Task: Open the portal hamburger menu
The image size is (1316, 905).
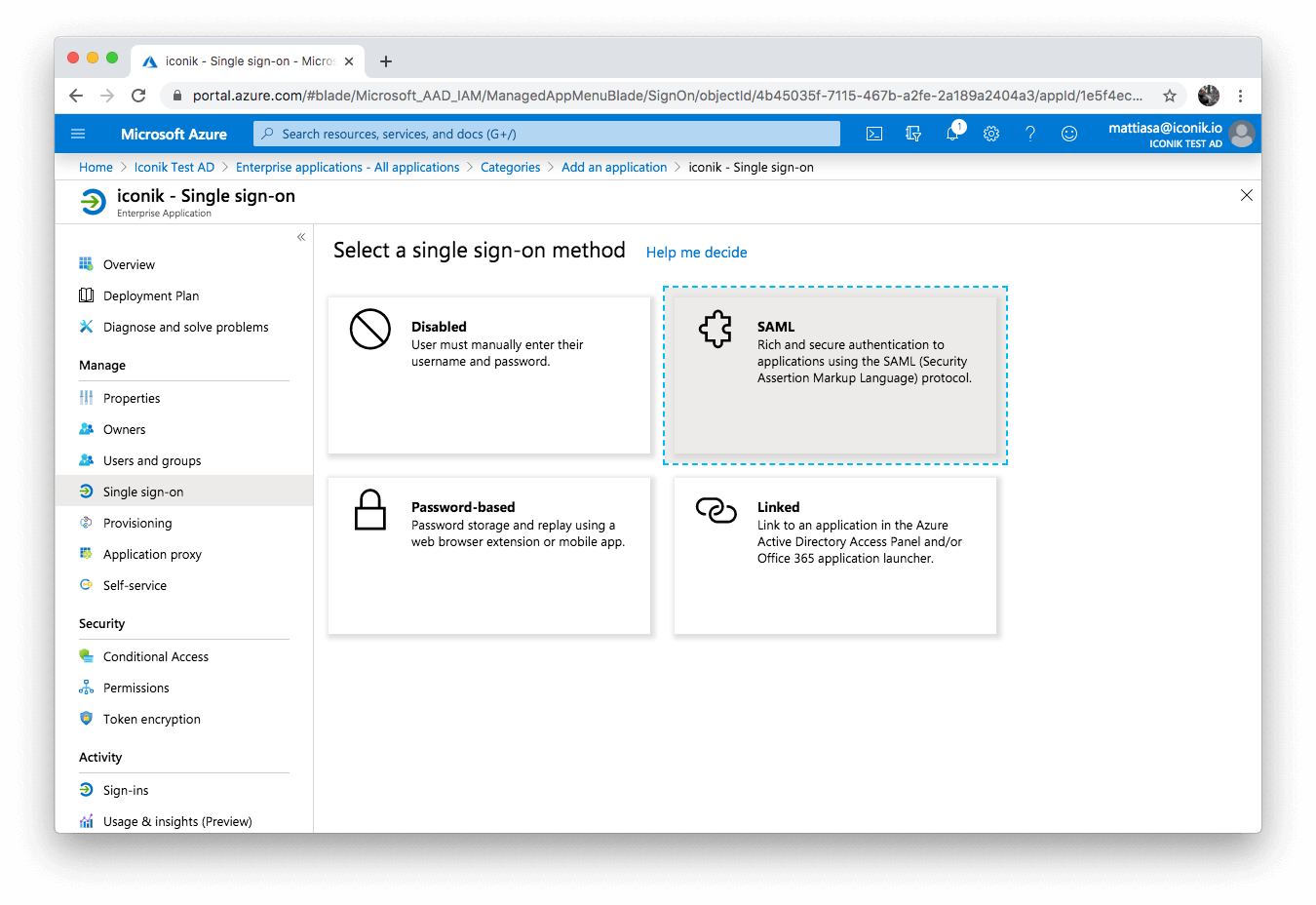Action: [78, 134]
